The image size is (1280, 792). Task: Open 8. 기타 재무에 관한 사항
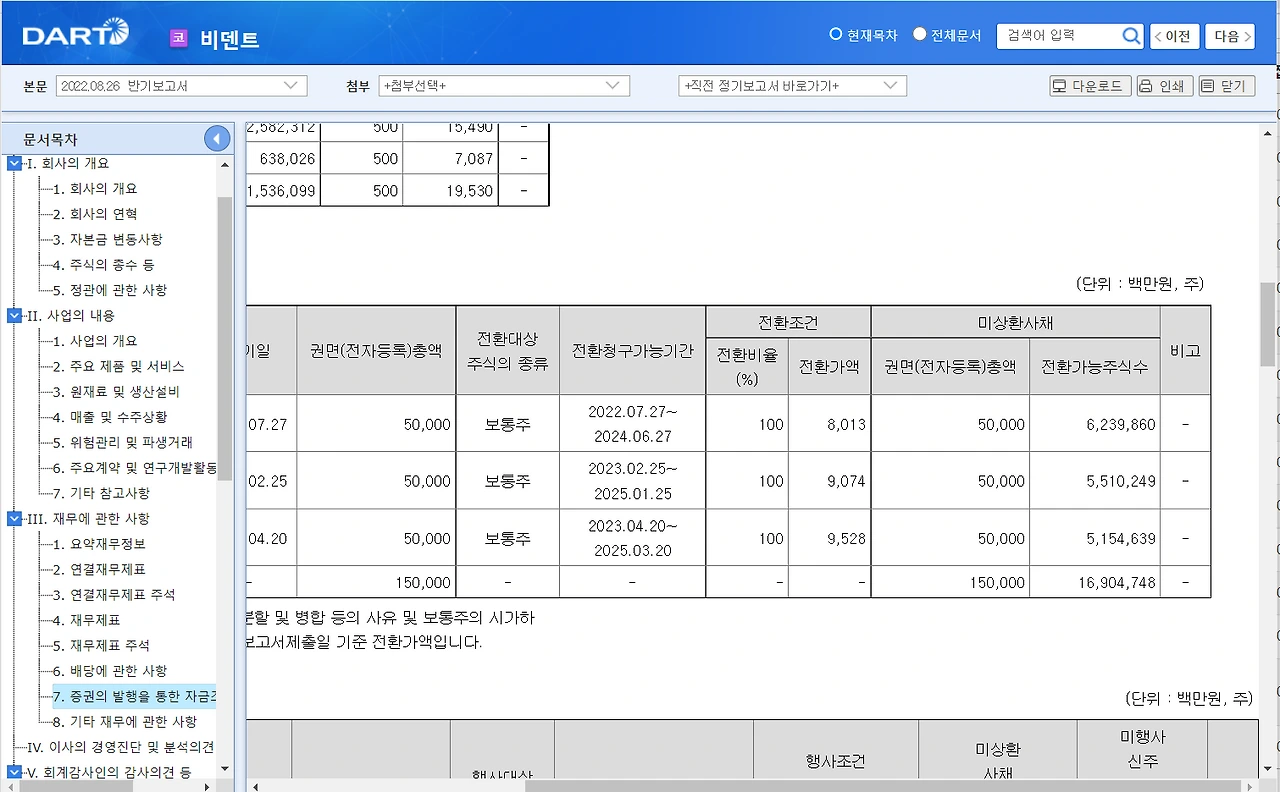pyautogui.click(x=125, y=722)
